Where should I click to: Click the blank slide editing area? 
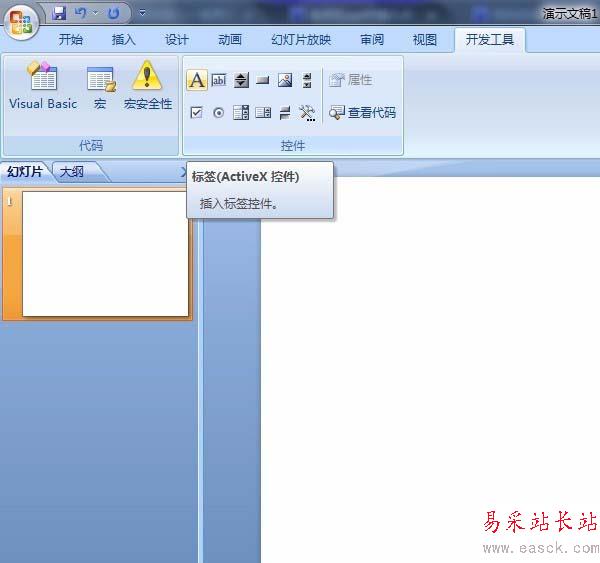click(430, 370)
